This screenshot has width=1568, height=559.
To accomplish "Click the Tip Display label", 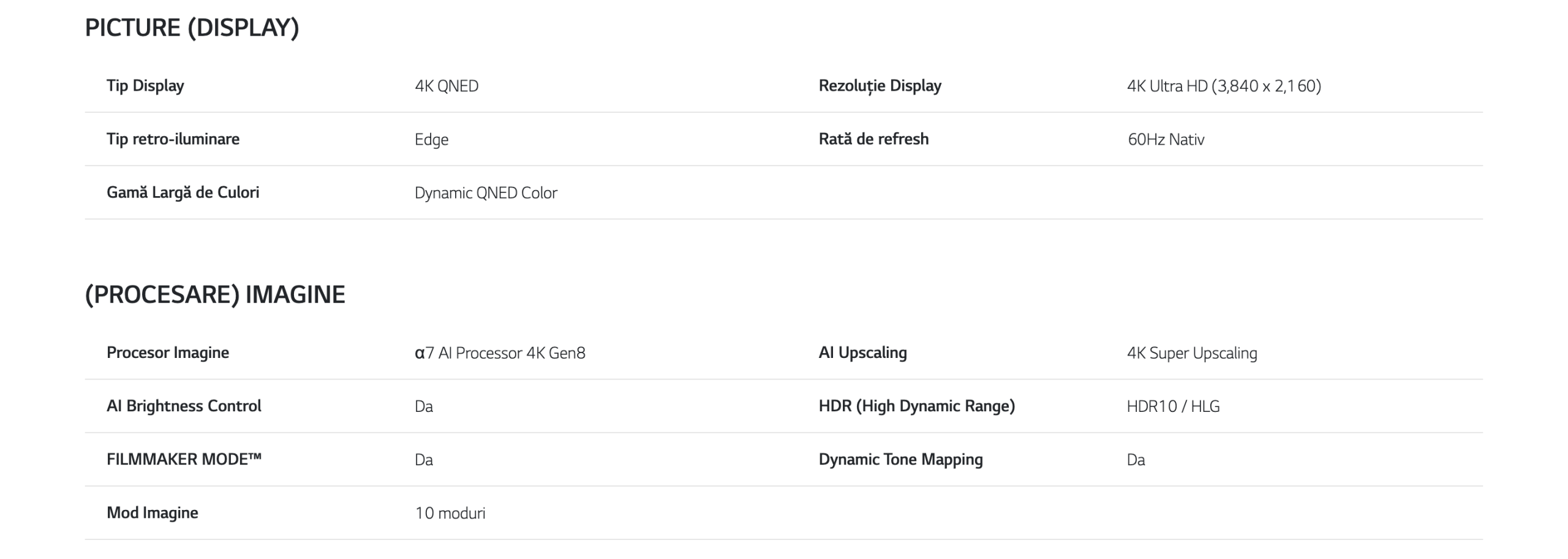I will pyautogui.click(x=145, y=86).
